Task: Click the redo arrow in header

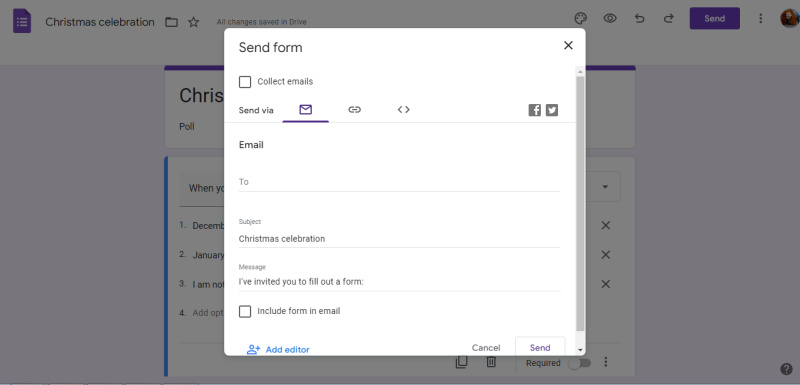Action: [x=668, y=18]
